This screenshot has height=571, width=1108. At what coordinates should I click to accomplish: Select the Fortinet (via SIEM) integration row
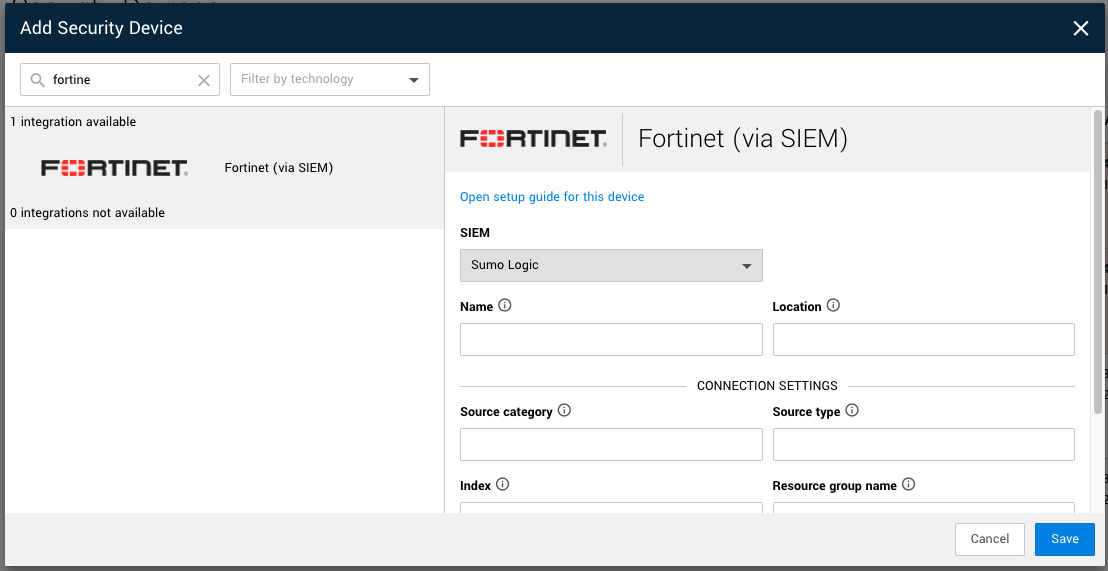[225, 167]
